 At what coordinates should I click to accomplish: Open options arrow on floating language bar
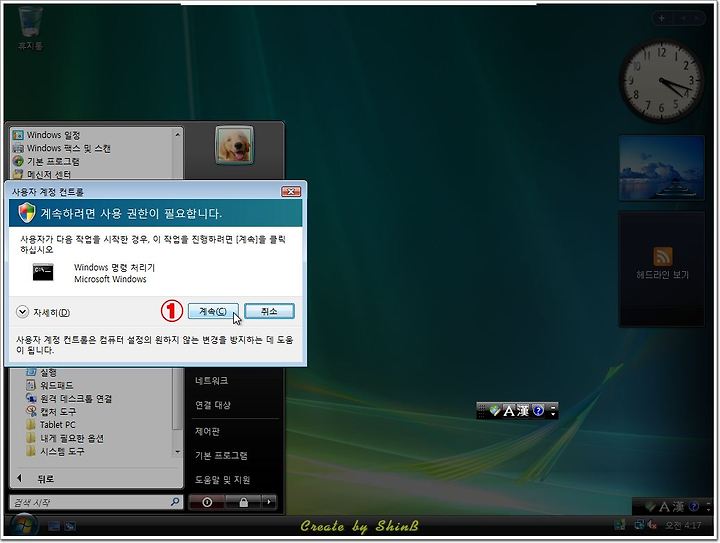point(553,414)
